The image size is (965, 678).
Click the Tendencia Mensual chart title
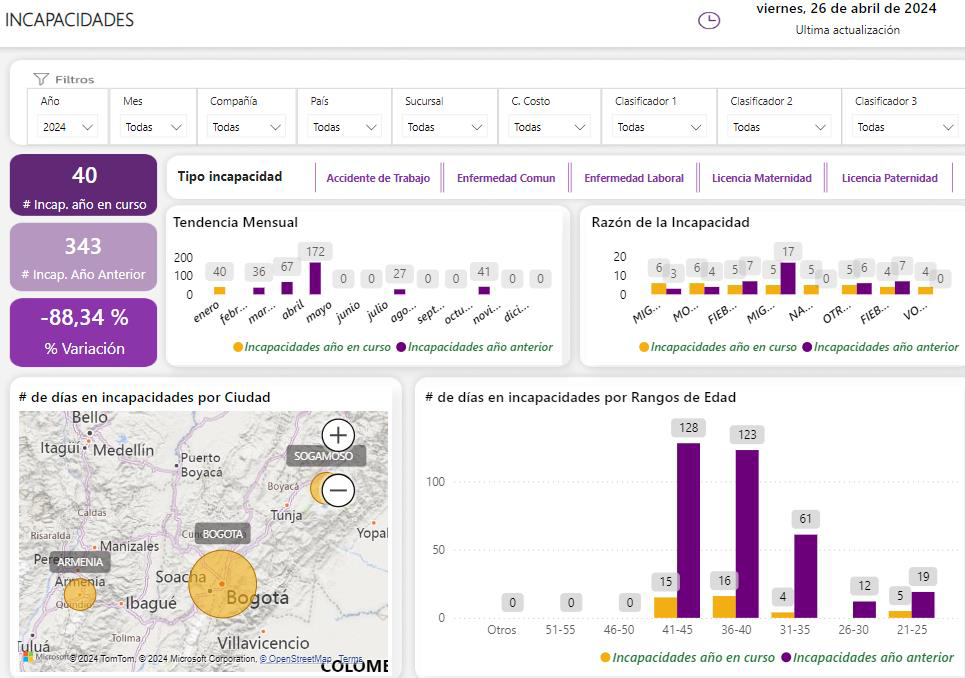(235, 222)
